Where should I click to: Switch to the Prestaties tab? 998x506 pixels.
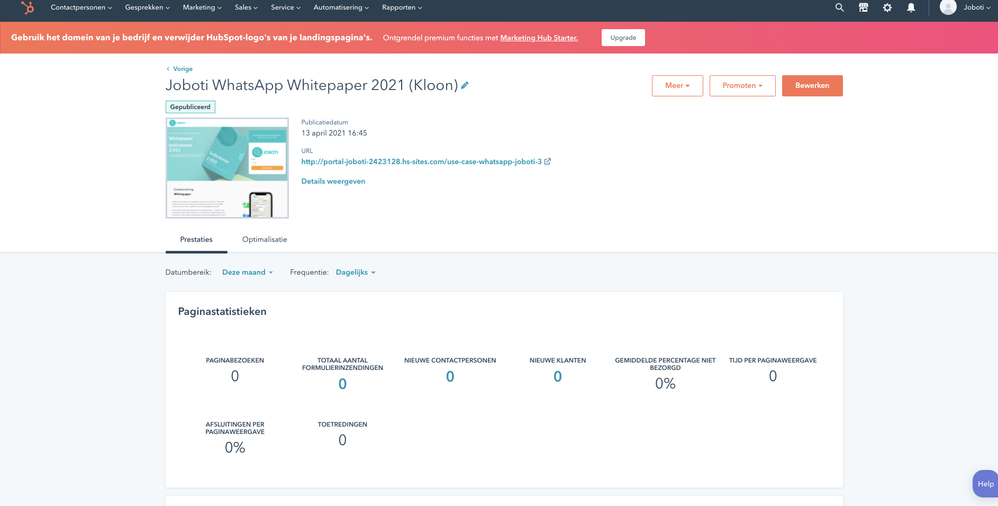(x=196, y=239)
